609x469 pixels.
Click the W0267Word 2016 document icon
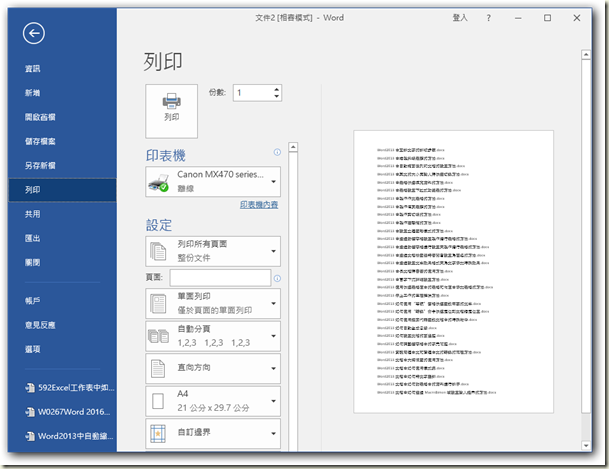30,412
